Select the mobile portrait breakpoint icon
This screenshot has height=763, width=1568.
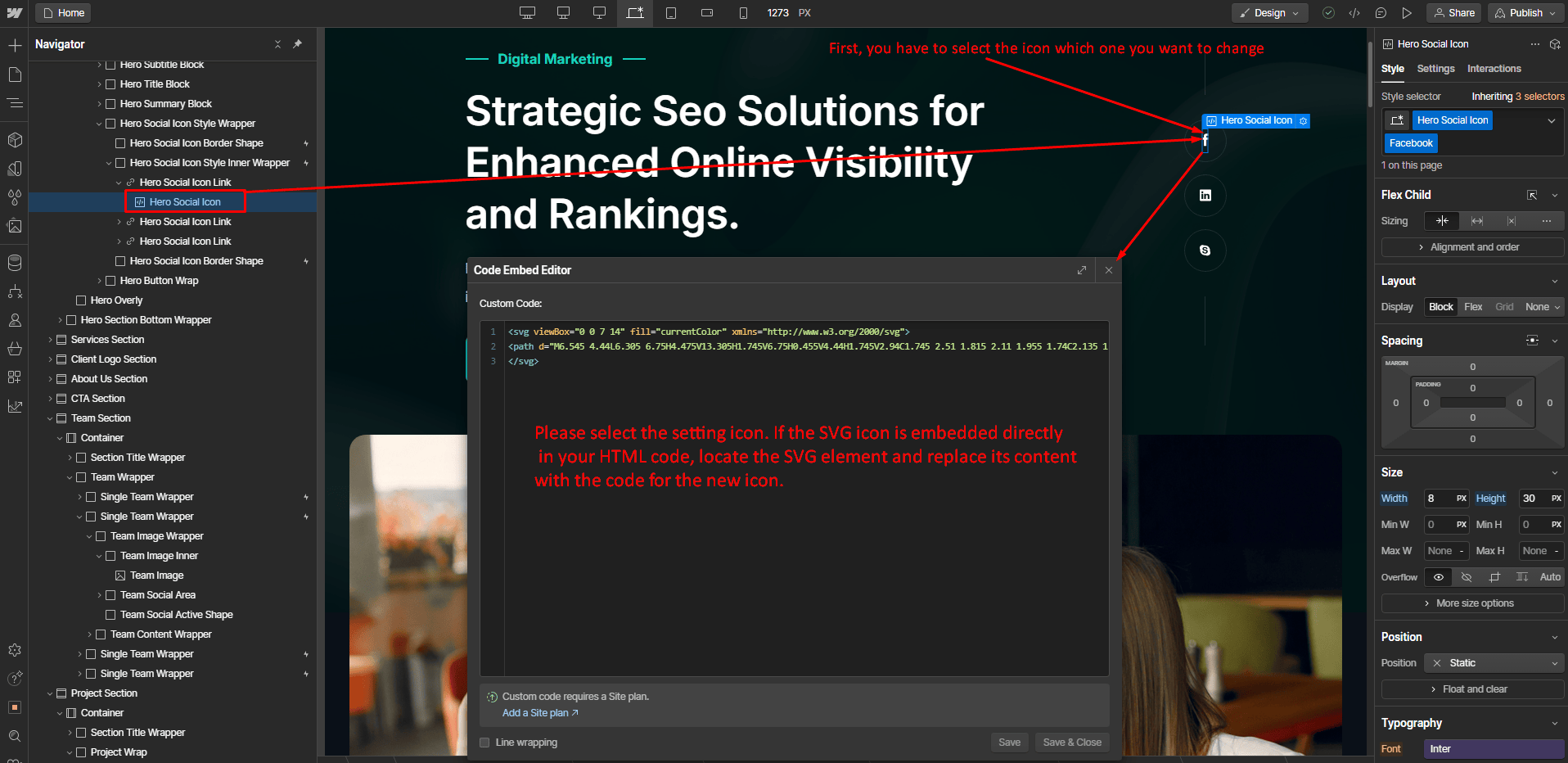pos(743,13)
